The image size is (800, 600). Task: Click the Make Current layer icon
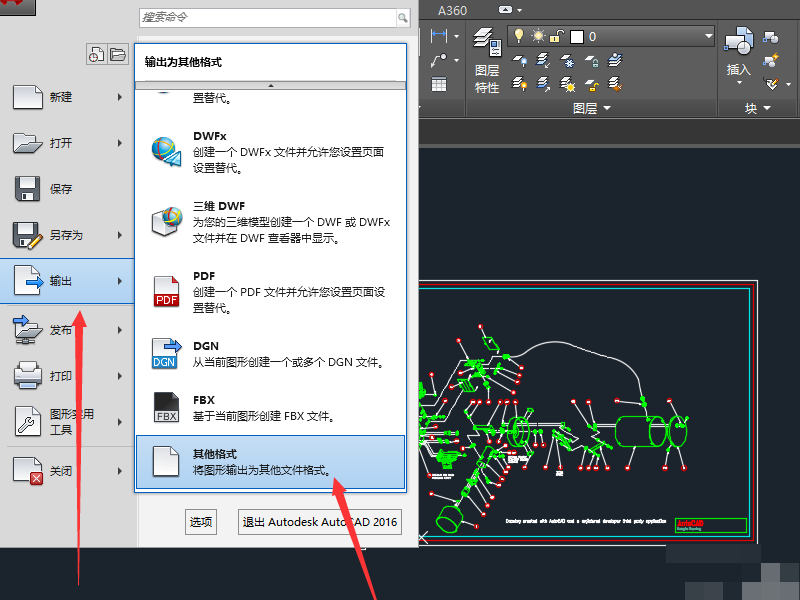click(615, 60)
